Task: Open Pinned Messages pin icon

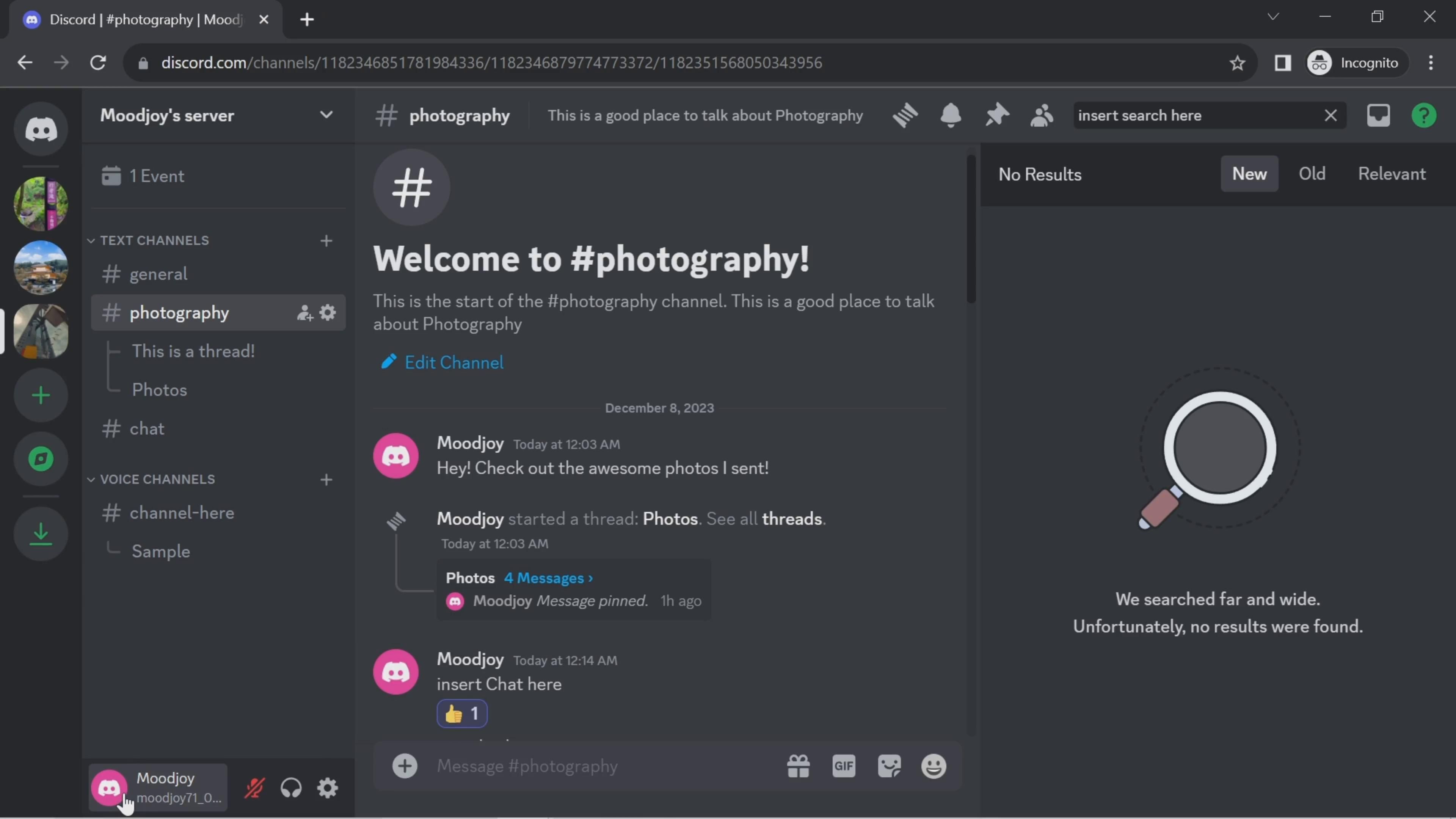Action: (996, 115)
